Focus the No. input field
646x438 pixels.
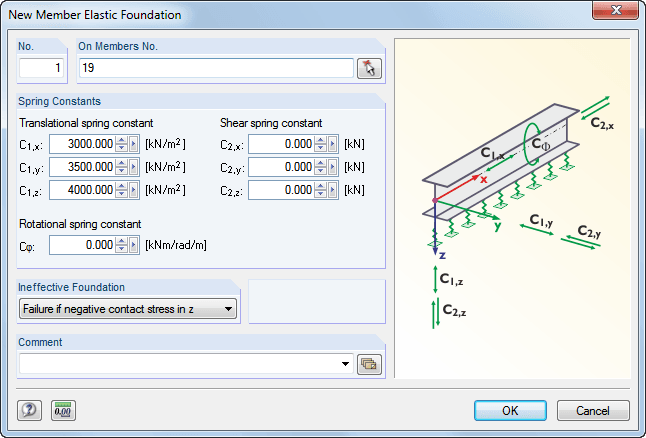(43, 68)
